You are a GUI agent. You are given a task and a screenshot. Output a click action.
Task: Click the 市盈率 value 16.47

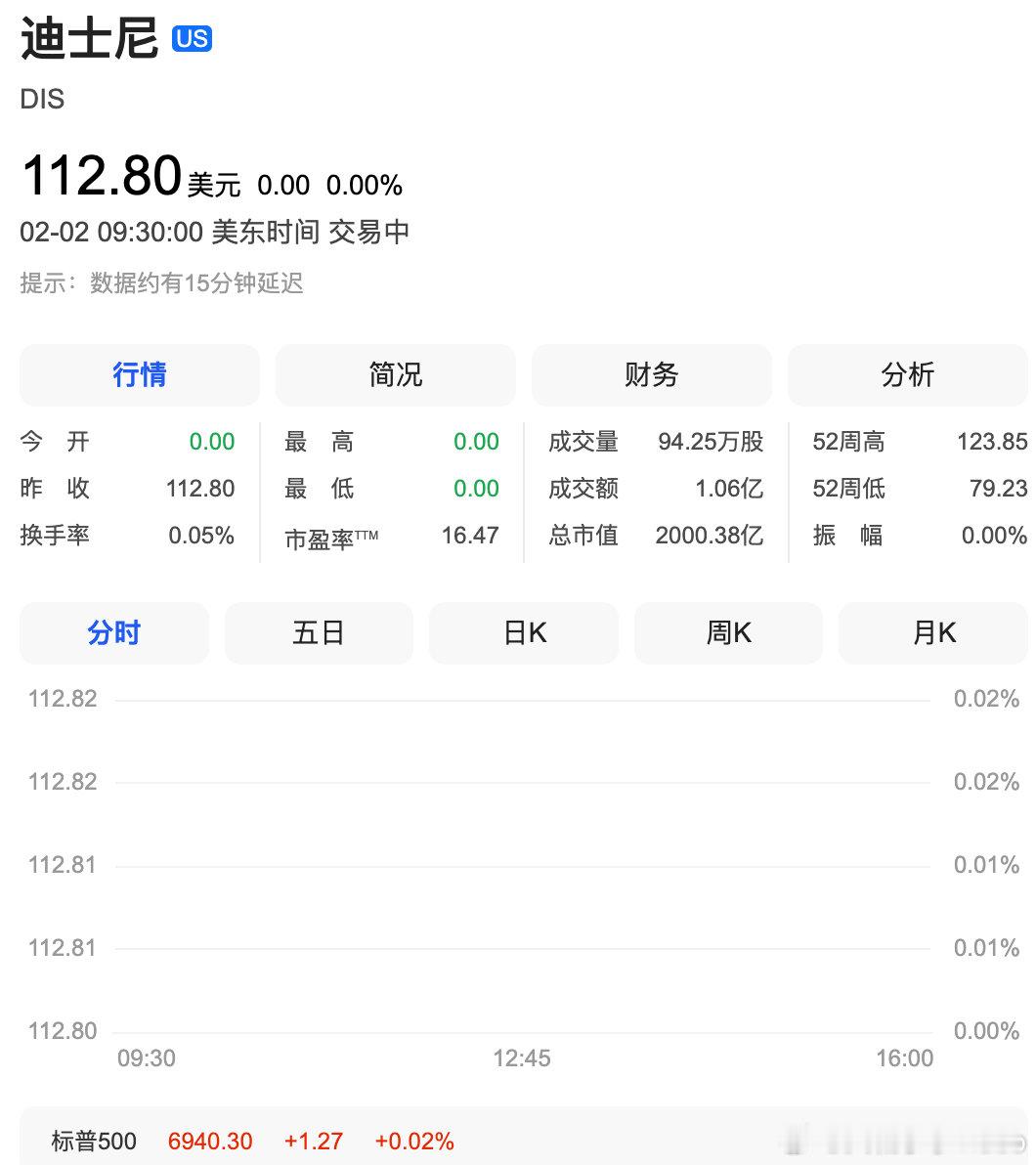pos(472,535)
